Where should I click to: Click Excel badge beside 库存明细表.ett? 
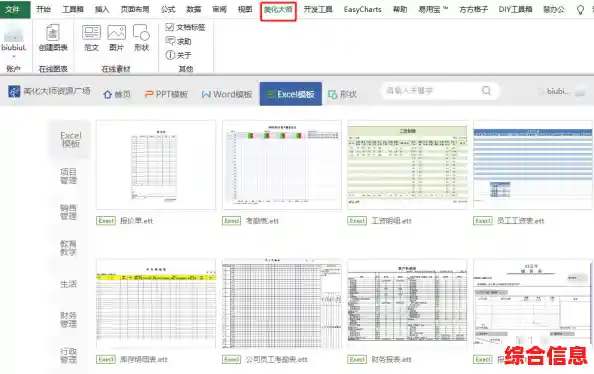[x=106, y=359]
